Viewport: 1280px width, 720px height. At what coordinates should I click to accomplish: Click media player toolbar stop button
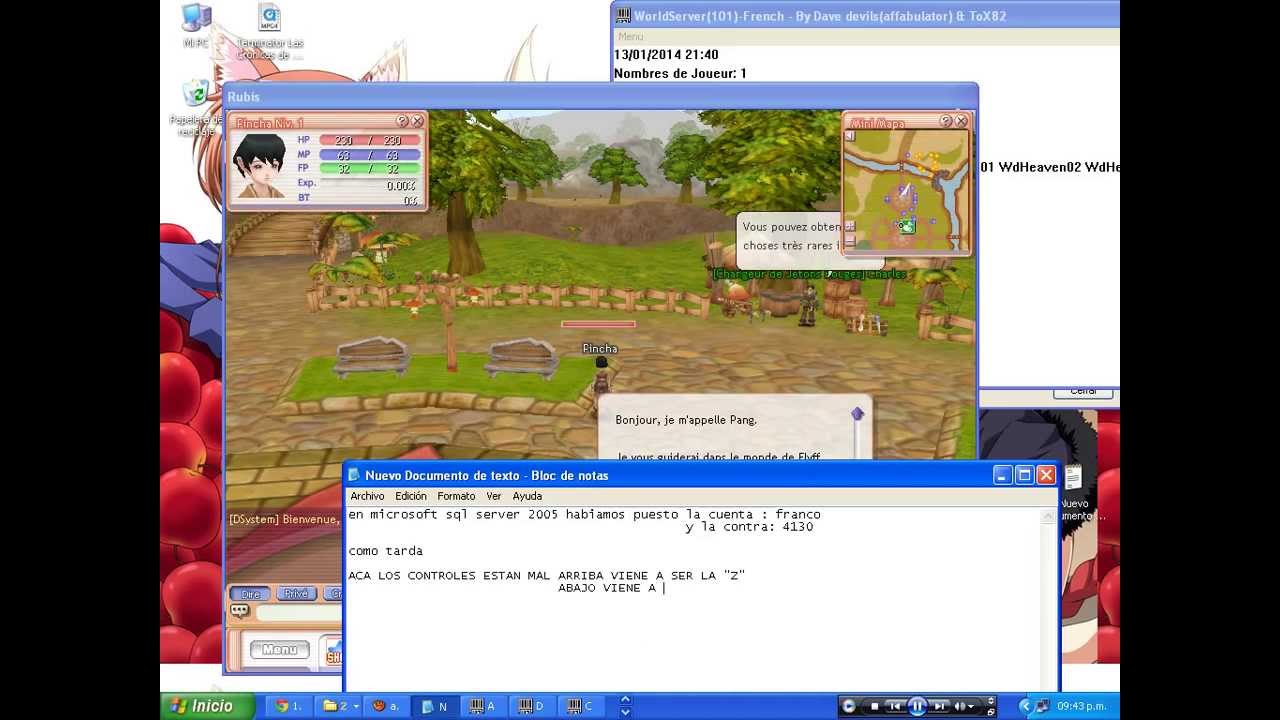click(x=874, y=706)
